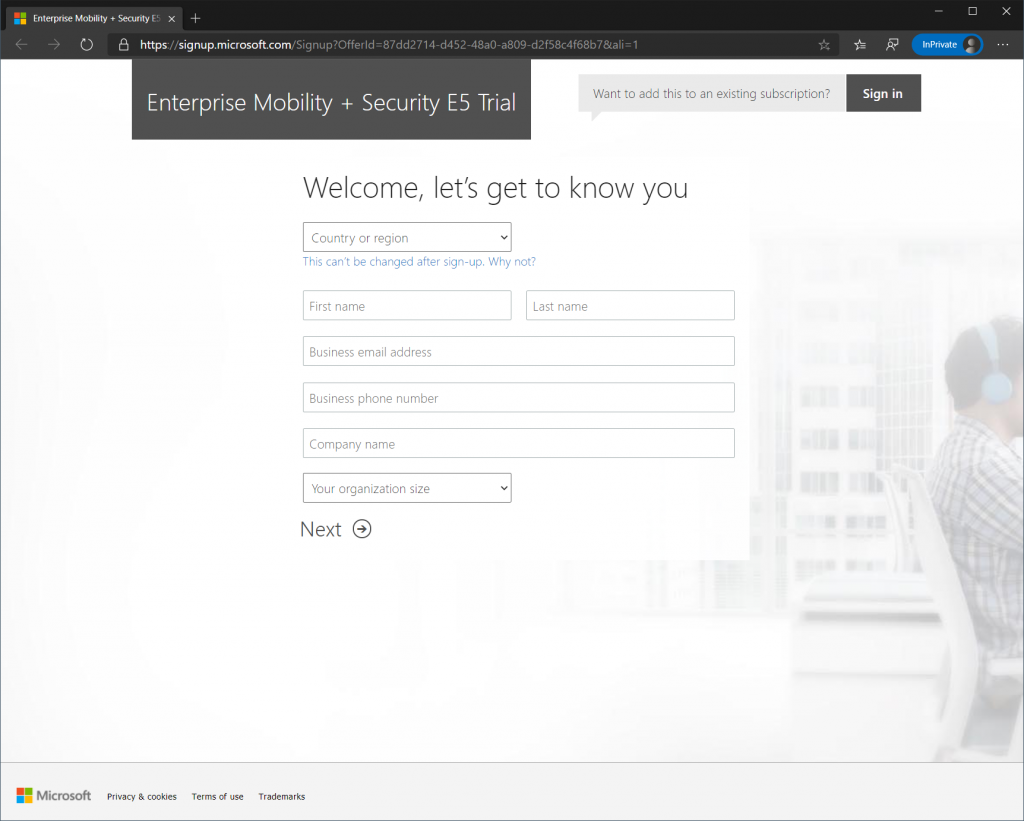
Task: Open the 'Why not?' link
Action: (511, 261)
